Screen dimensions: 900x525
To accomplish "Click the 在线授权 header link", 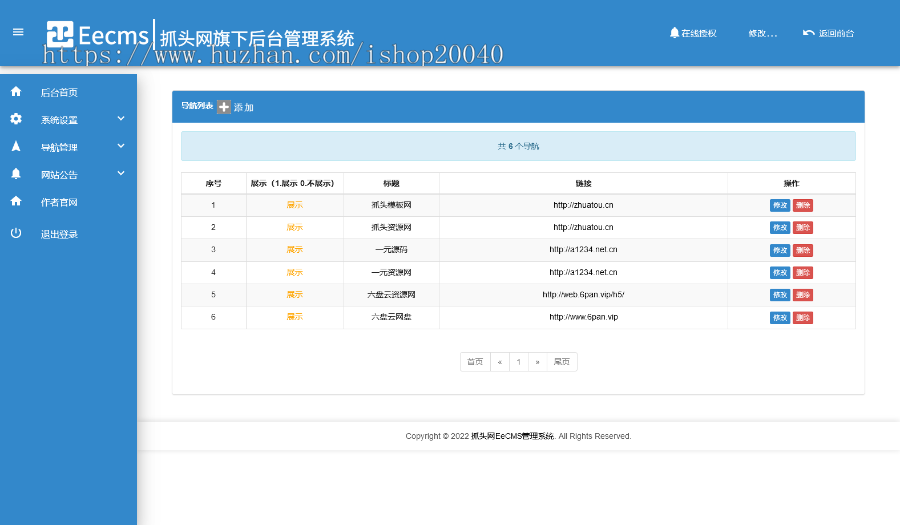I will tap(699, 33).
